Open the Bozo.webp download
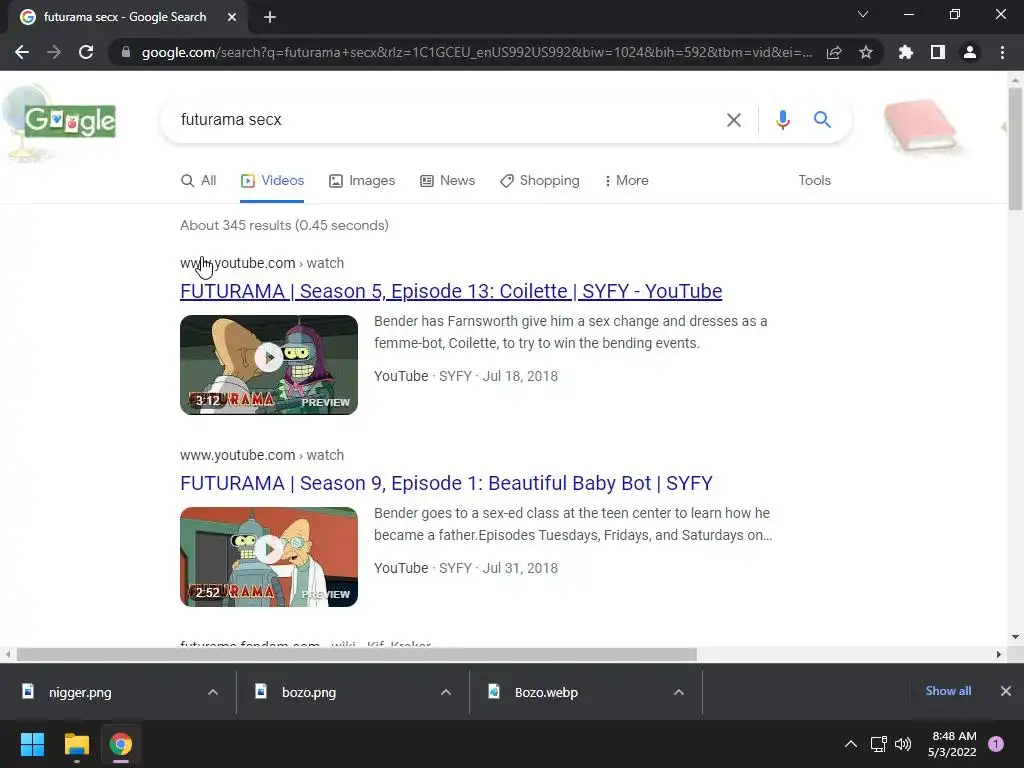Screen dimensions: 1024x768 pos(546,692)
